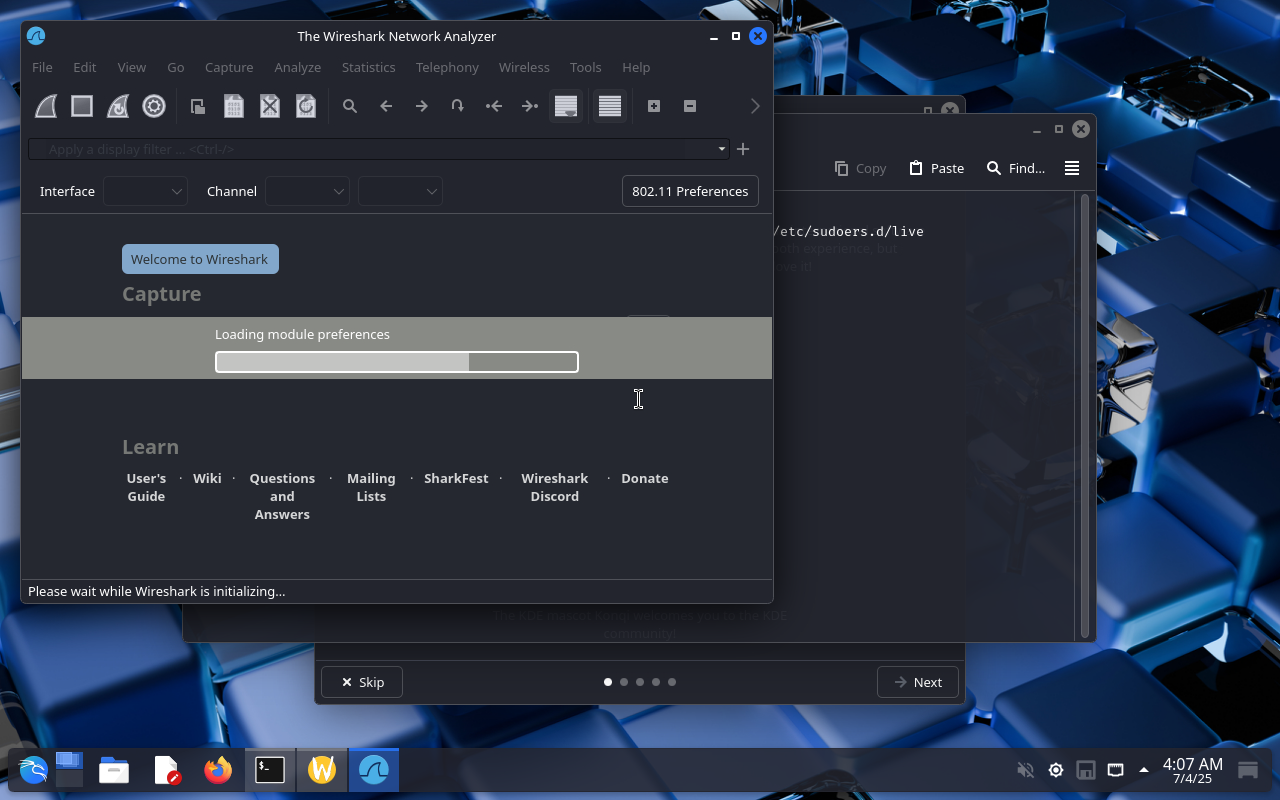Zoom in the main window text
1280x800 pixels.
tap(654, 106)
